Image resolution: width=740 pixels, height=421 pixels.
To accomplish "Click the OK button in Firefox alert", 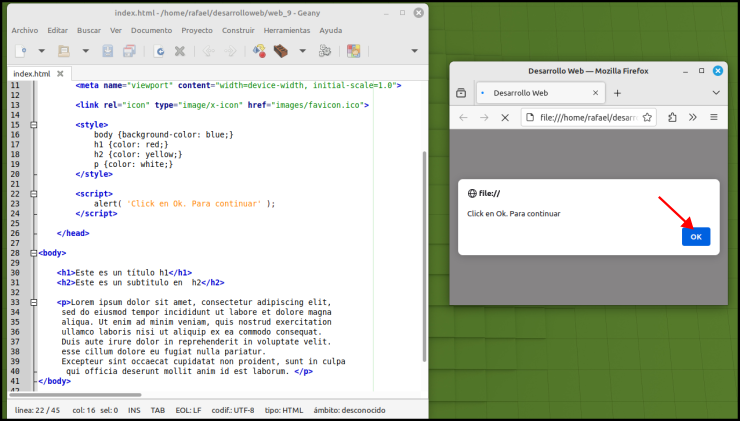I will point(696,237).
